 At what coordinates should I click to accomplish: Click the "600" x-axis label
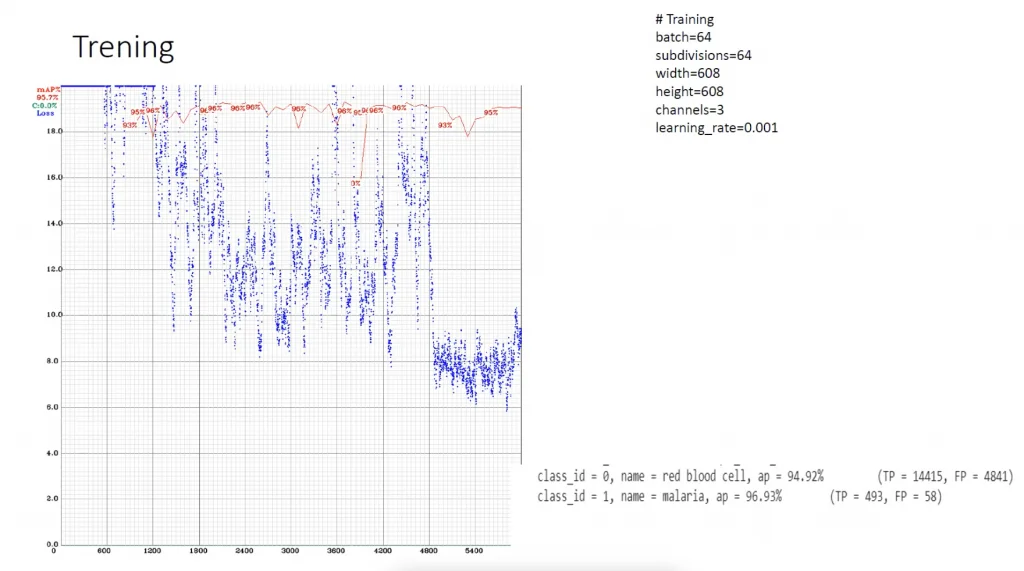click(104, 551)
